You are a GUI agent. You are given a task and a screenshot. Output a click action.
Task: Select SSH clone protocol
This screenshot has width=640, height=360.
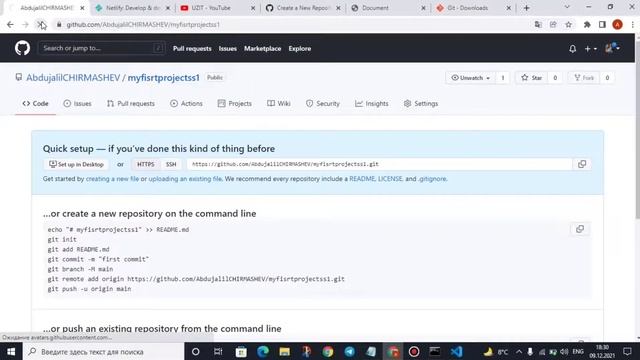(171, 164)
